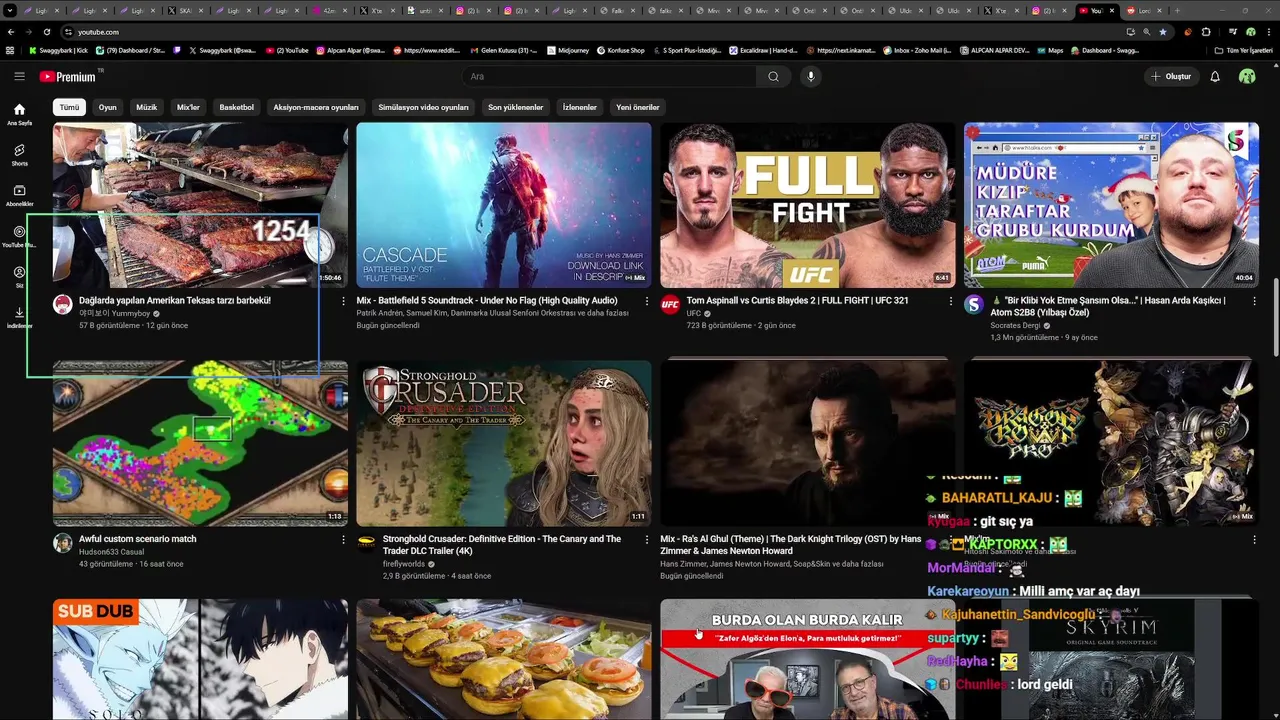Select the Müzik filter chip
The width and height of the screenshot is (1280, 720).
(147, 107)
